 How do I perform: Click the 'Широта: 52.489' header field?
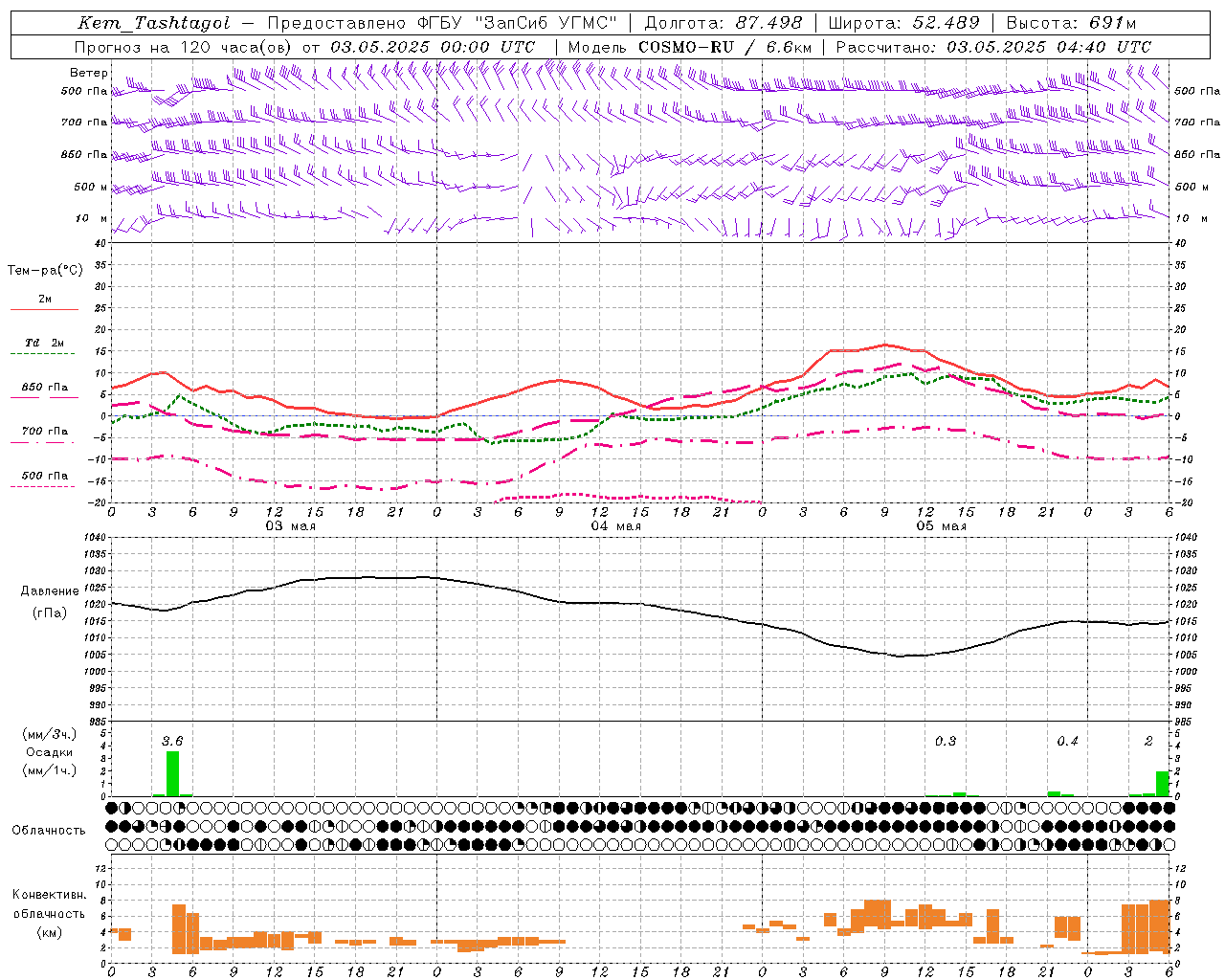pos(904,23)
